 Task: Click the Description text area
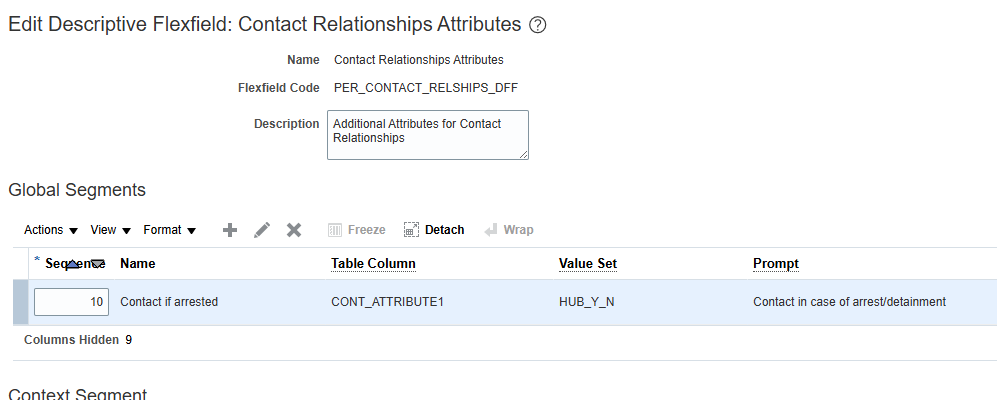click(x=427, y=135)
